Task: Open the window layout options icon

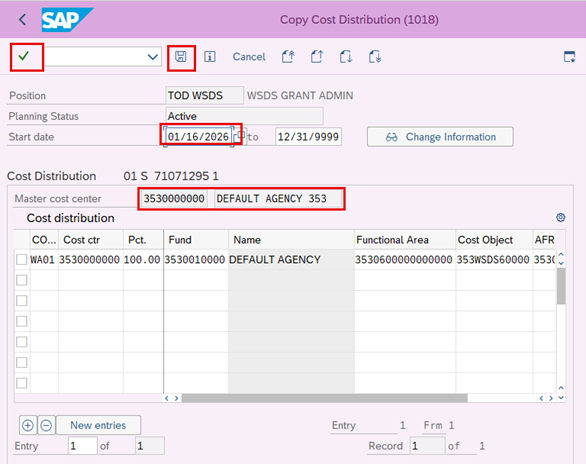Action: pos(570,57)
